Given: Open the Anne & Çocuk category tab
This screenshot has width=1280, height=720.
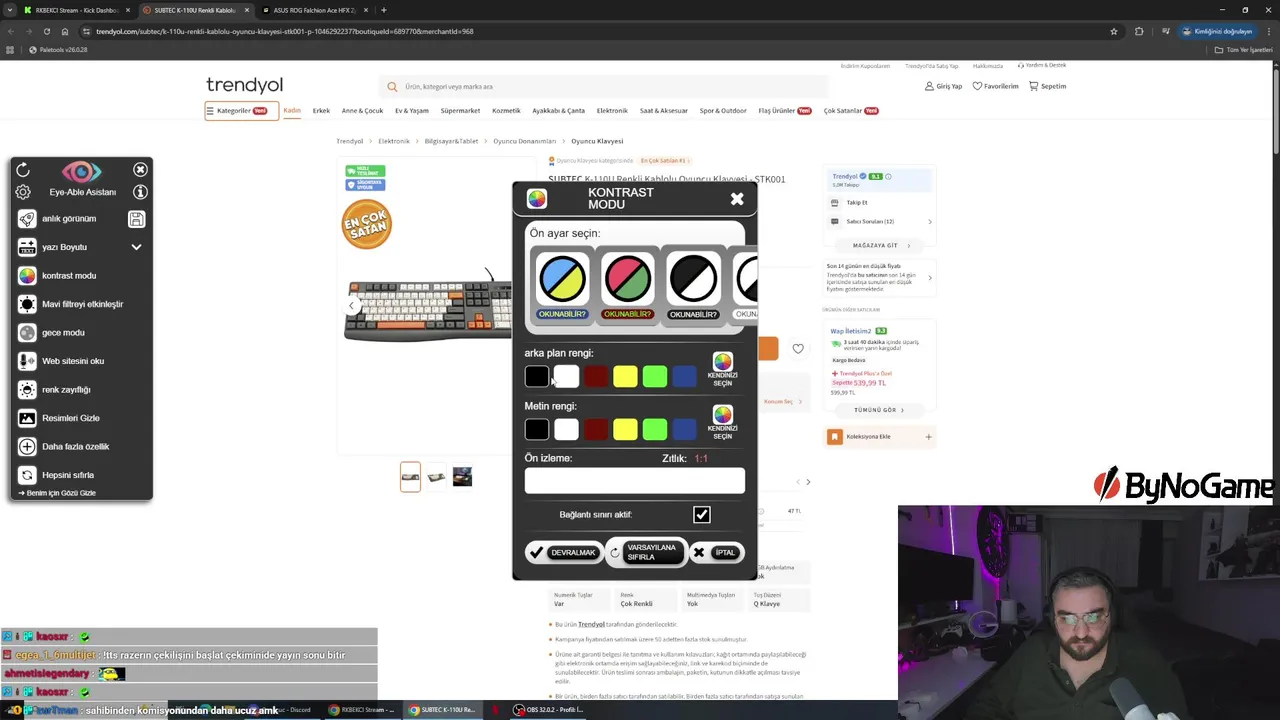Looking at the screenshot, I should pyautogui.click(x=362, y=111).
